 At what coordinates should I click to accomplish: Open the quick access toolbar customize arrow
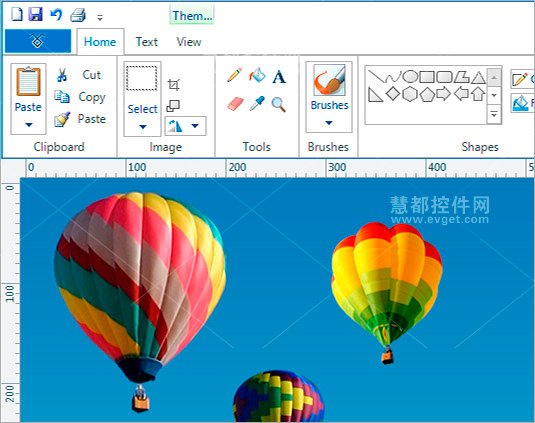pos(100,17)
